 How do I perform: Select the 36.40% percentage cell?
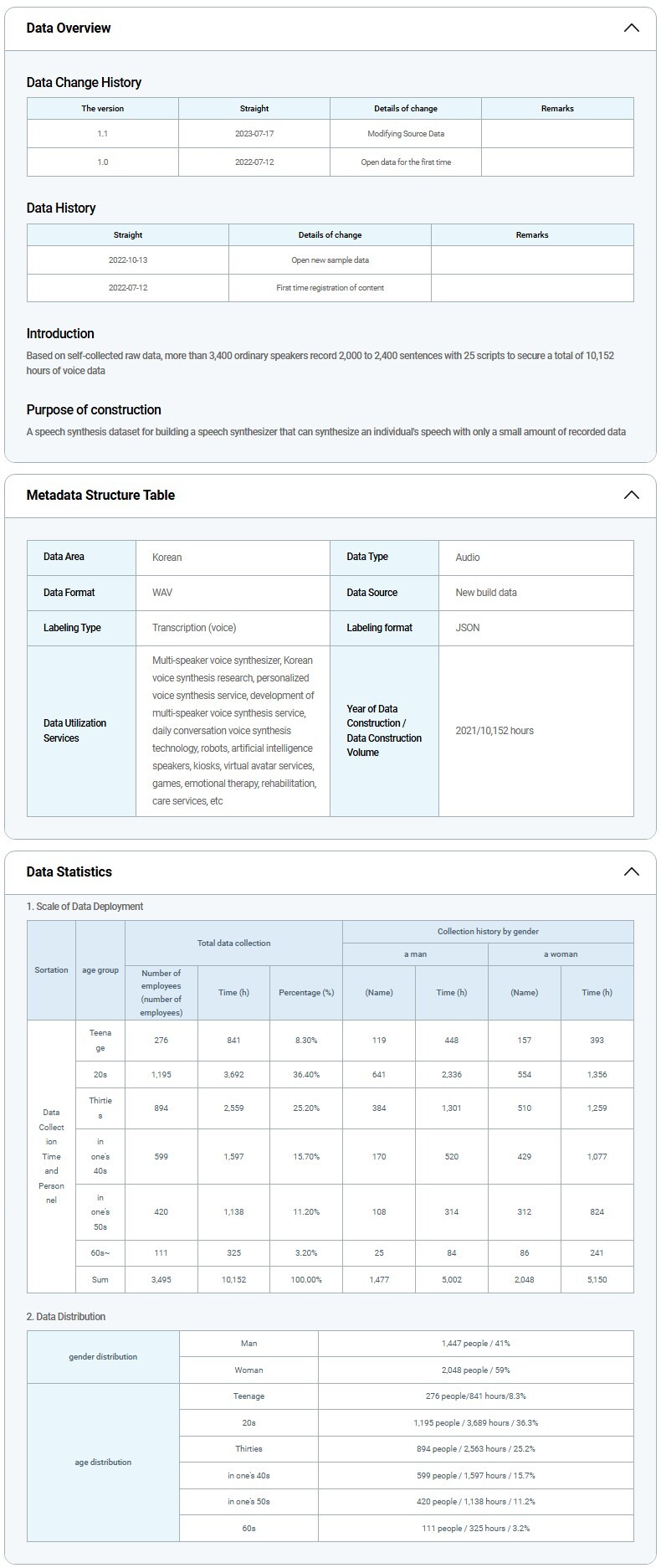tap(306, 1074)
